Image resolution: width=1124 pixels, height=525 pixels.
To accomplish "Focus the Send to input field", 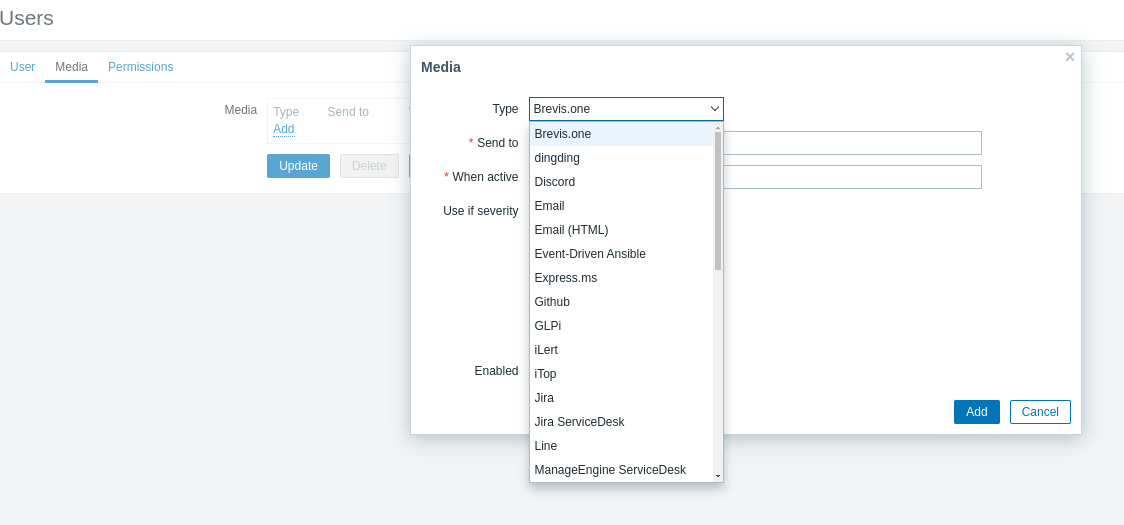I will pyautogui.click(x=852, y=143).
